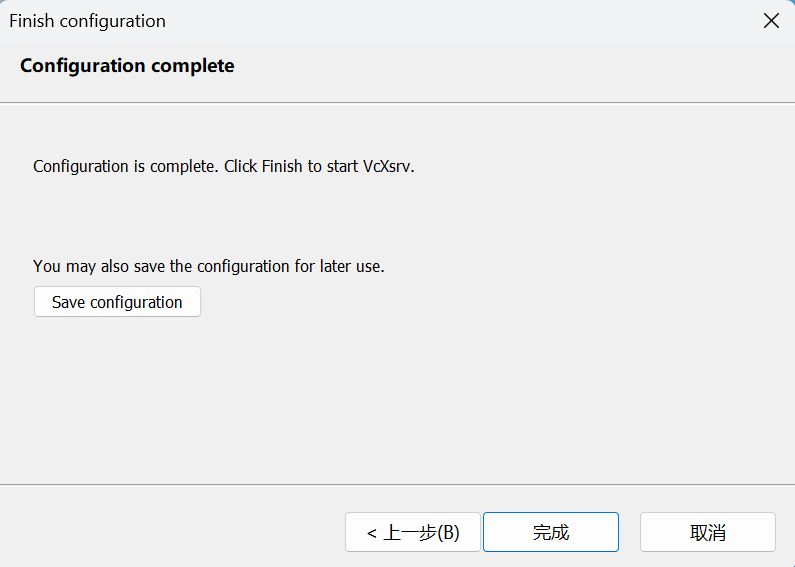Click the bold "Configuration complete" heading
This screenshot has height=567, width=795.
127,66
